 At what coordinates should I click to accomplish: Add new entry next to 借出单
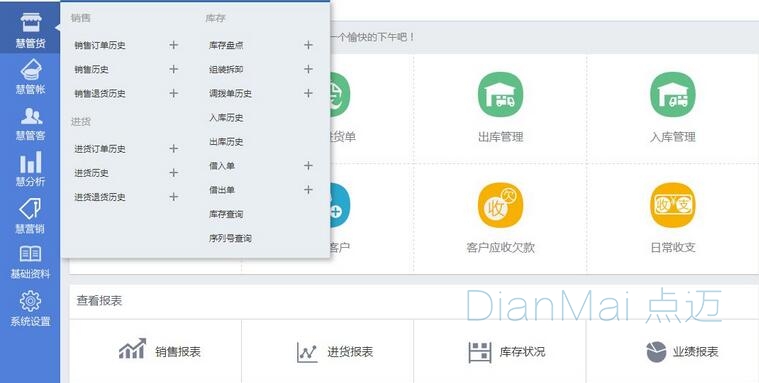click(x=308, y=190)
